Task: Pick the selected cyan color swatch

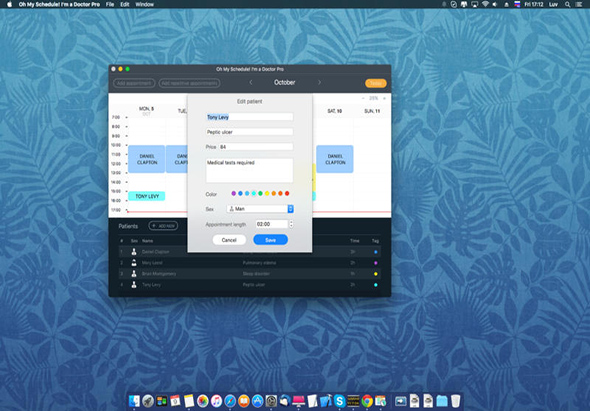Action: point(254,193)
